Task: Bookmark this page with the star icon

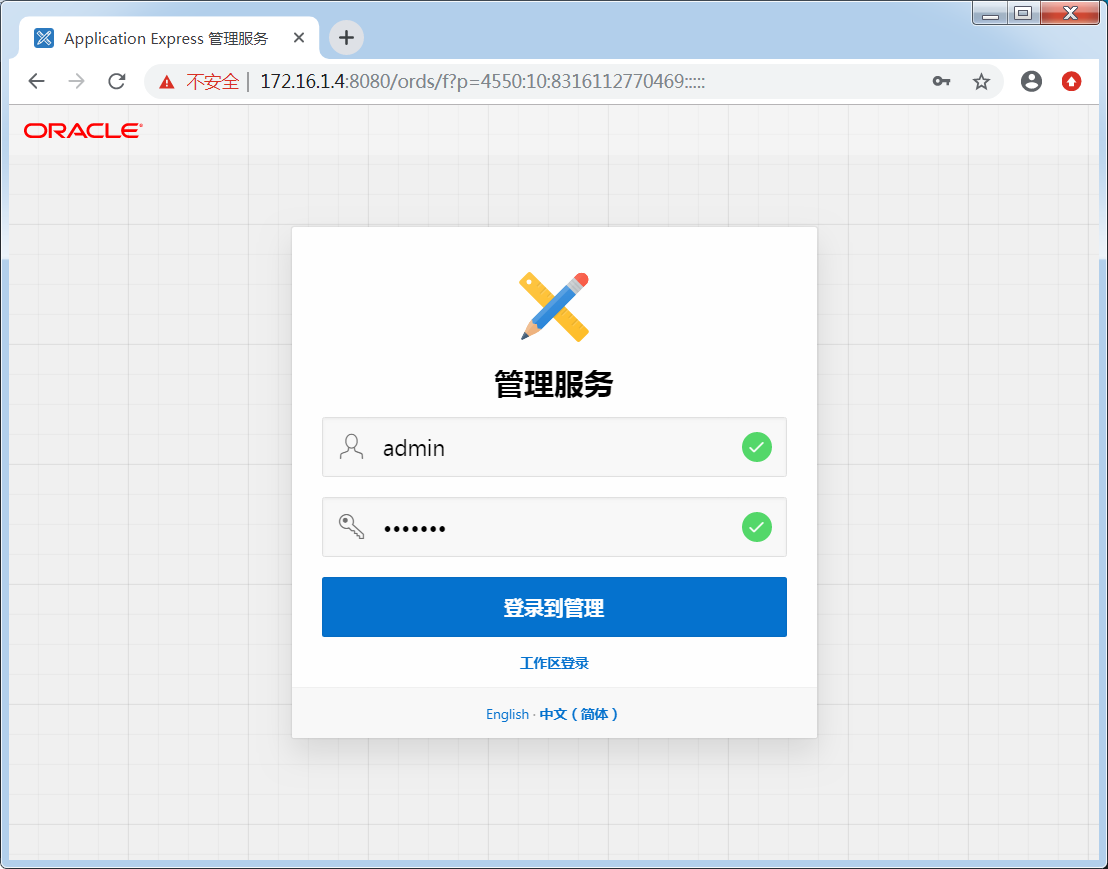Action: [981, 82]
